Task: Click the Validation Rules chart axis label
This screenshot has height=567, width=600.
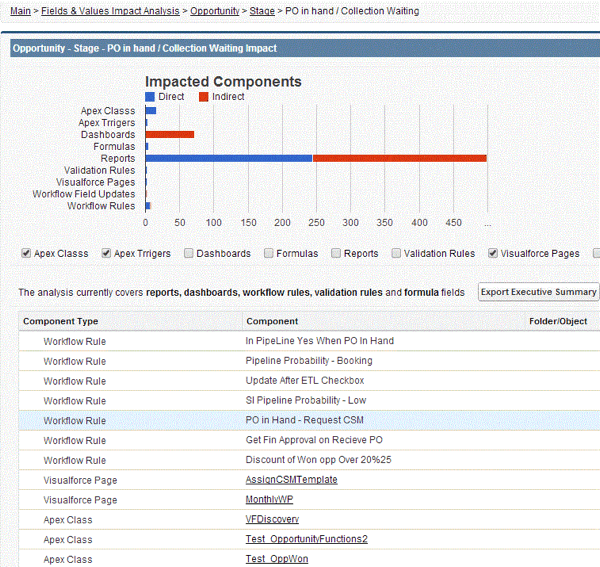Action: point(99,170)
